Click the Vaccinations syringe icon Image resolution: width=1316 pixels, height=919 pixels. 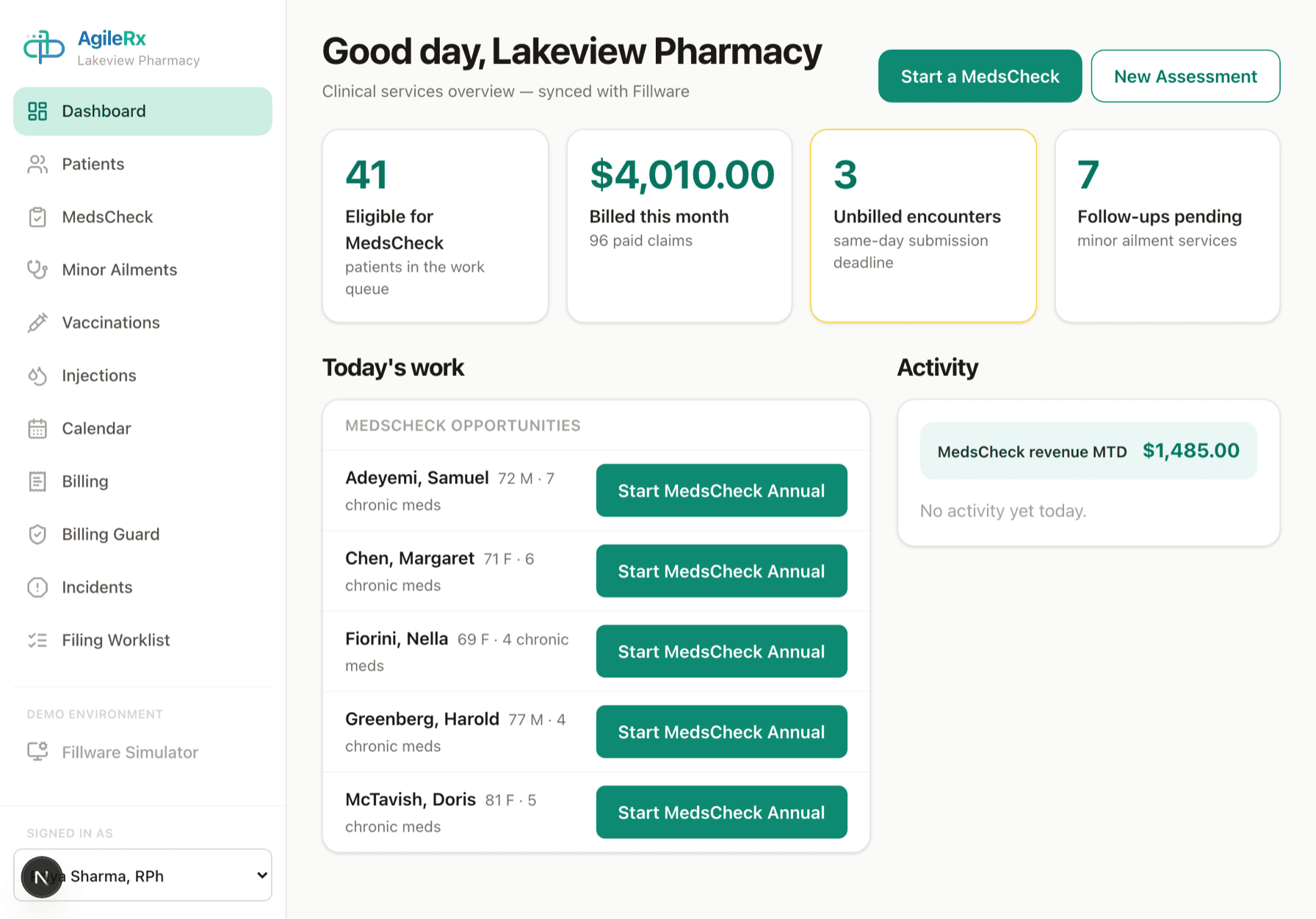click(x=37, y=322)
